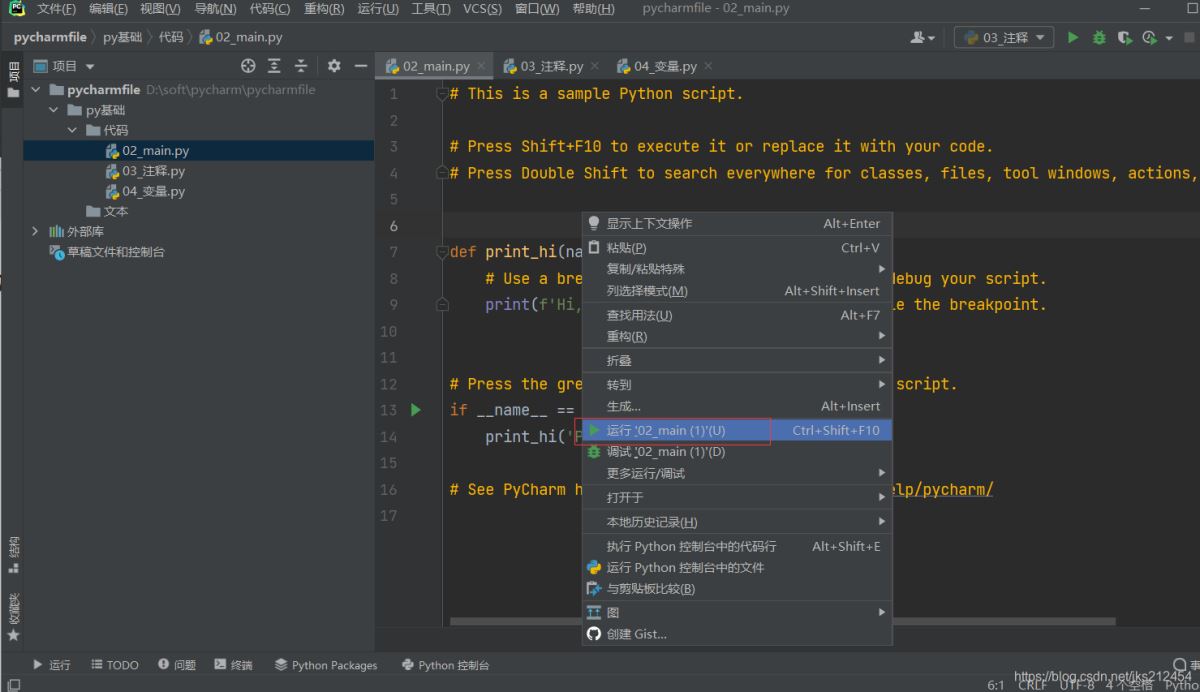Select 运行 '02_main (1)' in context menu
Image resolution: width=1200 pixels, height=692 pixels.
(x=666, y=430)
